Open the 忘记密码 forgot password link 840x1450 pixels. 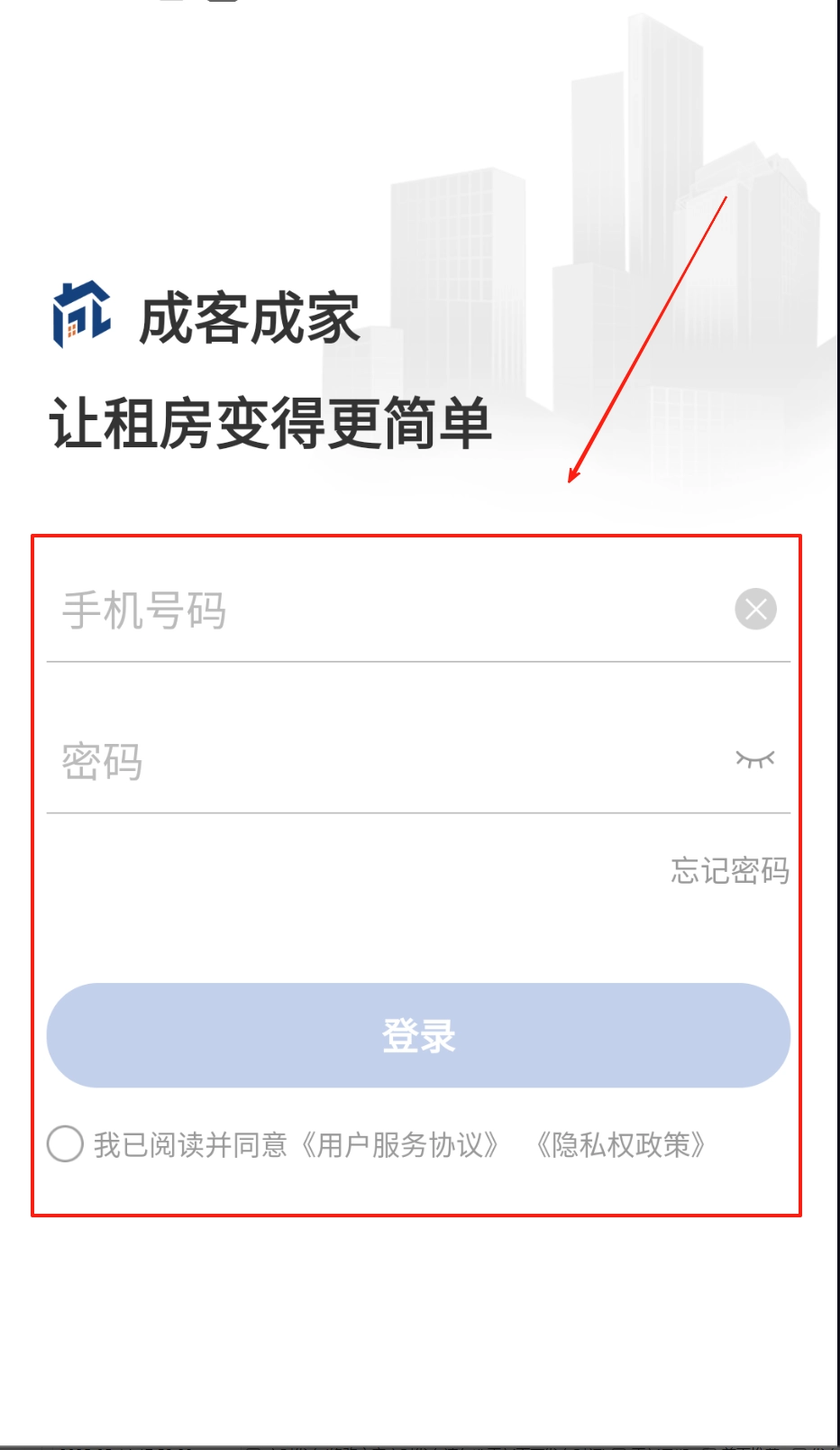point(730,870)
